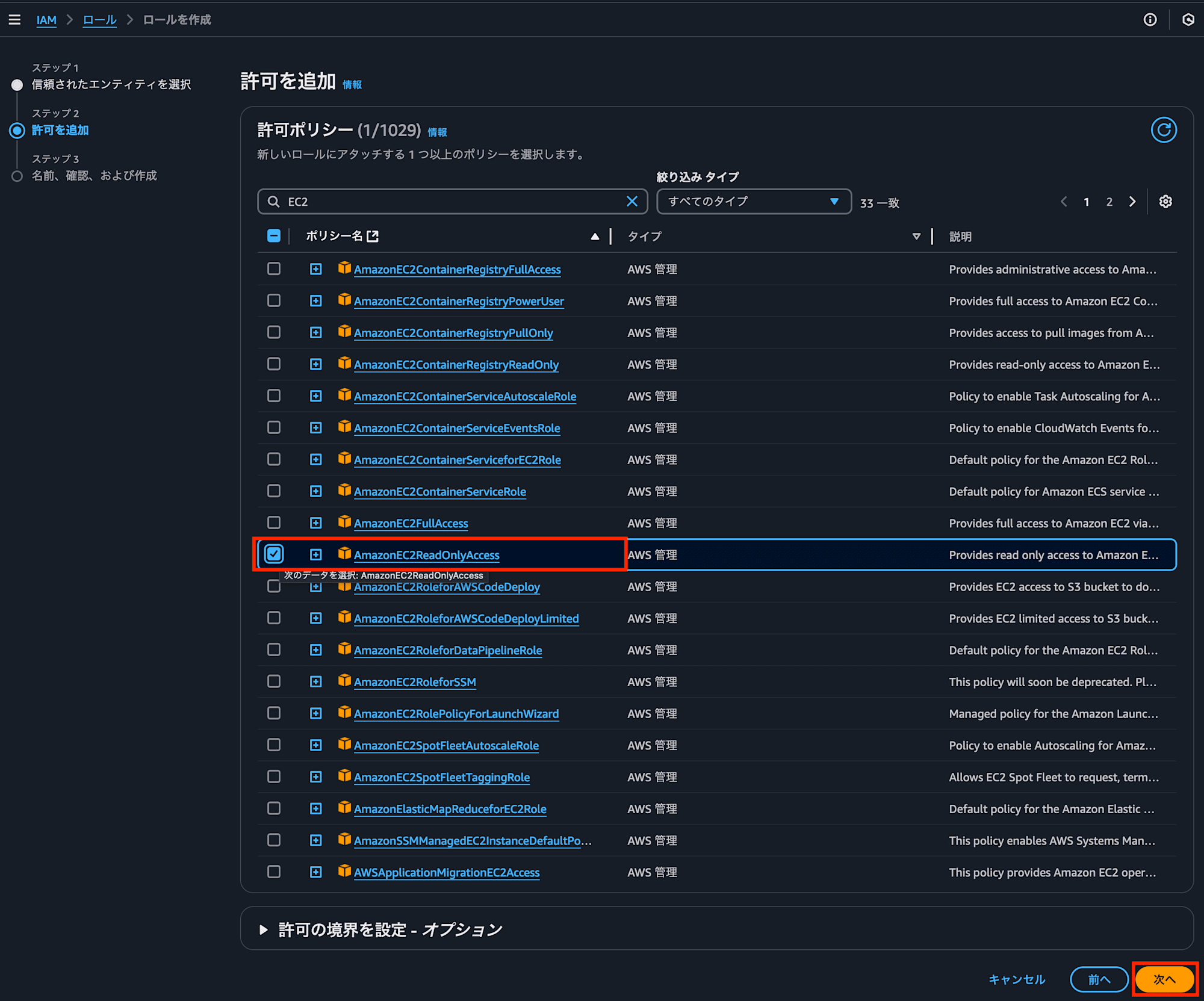Check AmazonEC2RoleforSSM policy checkbox
Image resolution: width=1204 pixels, height=1001 pixels.
pos(274,681)
